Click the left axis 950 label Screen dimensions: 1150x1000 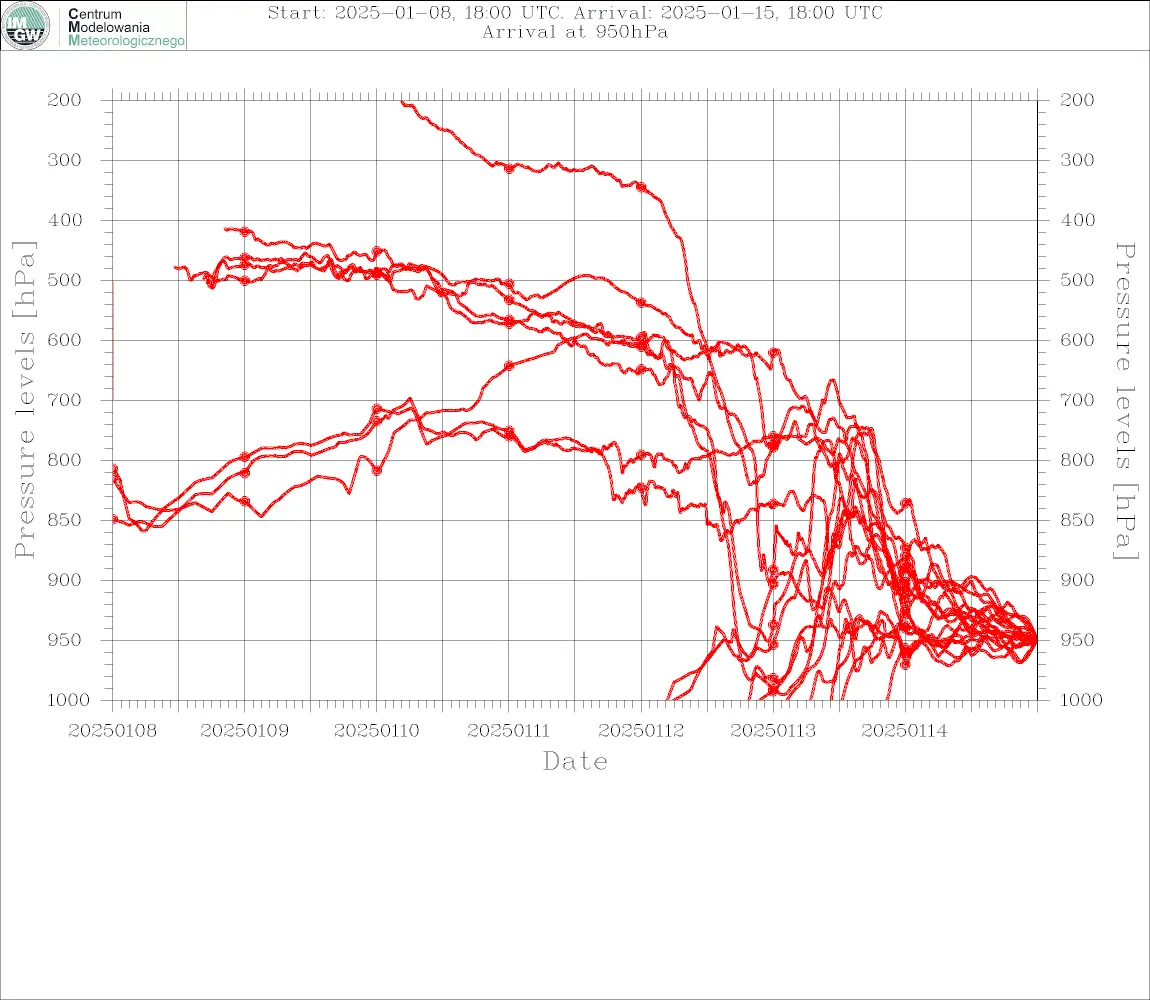tap(65, 640)
